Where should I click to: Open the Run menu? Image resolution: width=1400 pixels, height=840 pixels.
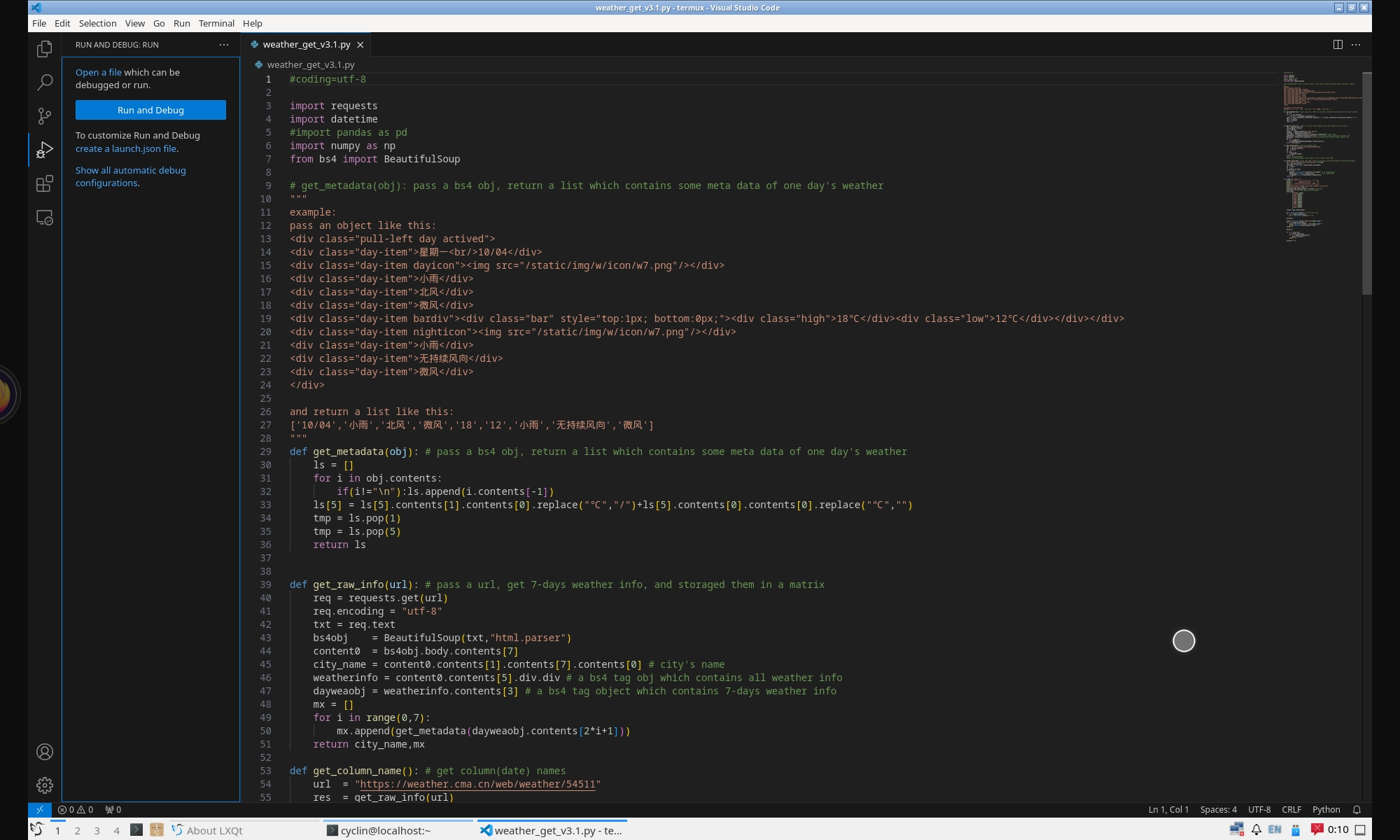click(x=182, y=23)
